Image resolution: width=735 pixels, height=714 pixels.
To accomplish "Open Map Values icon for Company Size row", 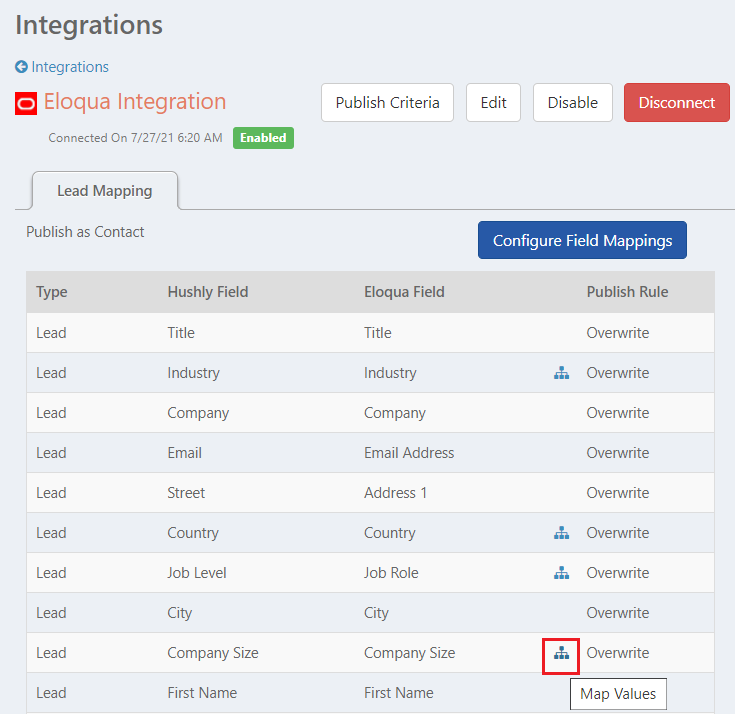I will tap(561, 653).
